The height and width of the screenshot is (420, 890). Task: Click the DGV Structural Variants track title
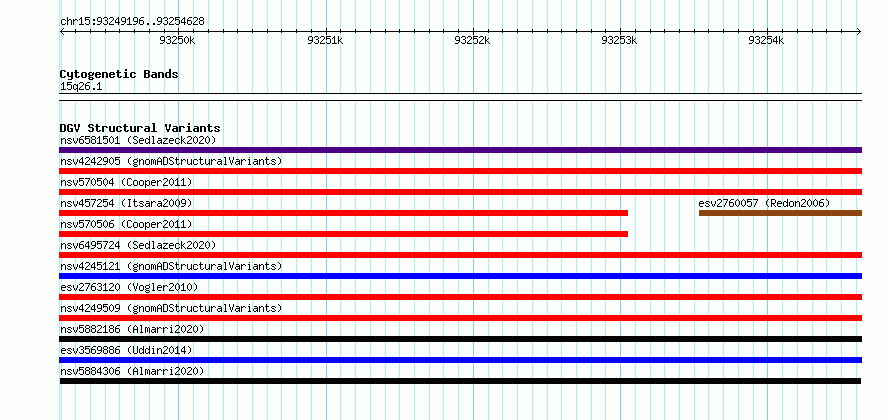140,128
